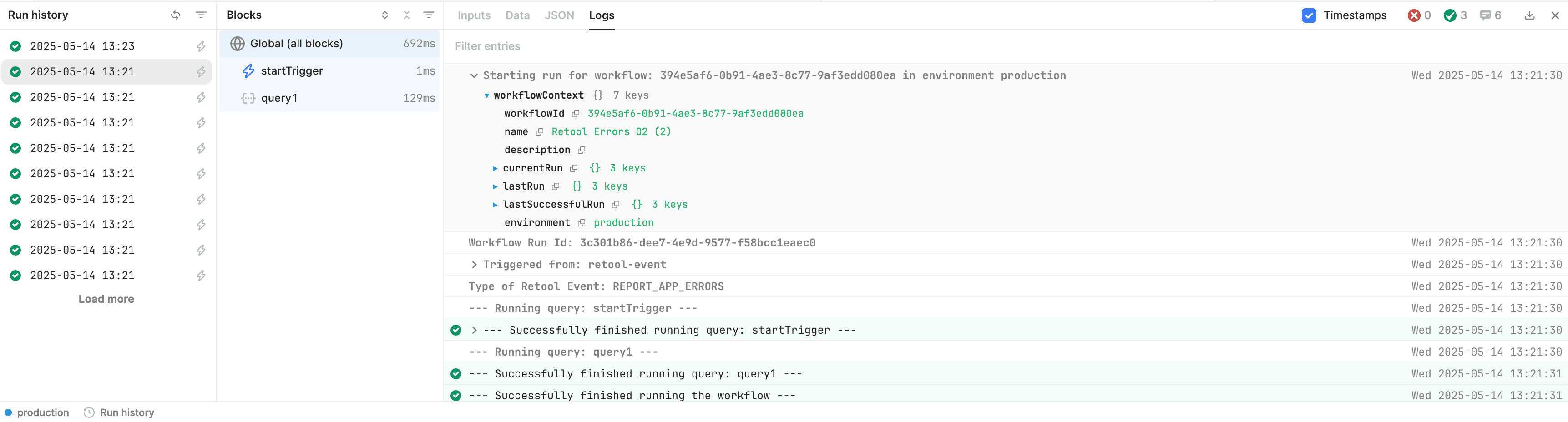
Task: Click the query1 code block icon
Action: 248,97
